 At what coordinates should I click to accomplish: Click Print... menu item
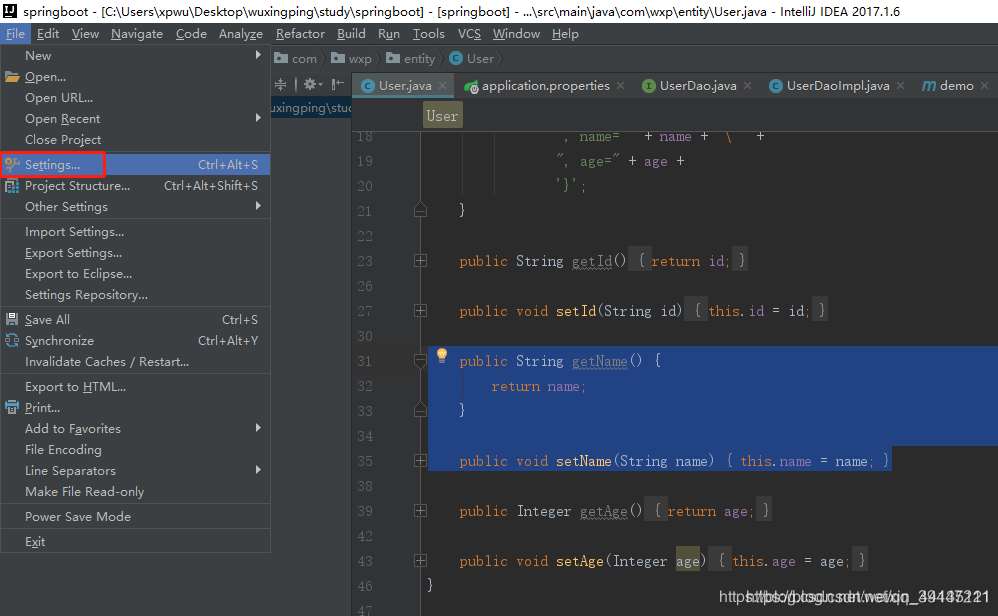[x=136, y=407]
